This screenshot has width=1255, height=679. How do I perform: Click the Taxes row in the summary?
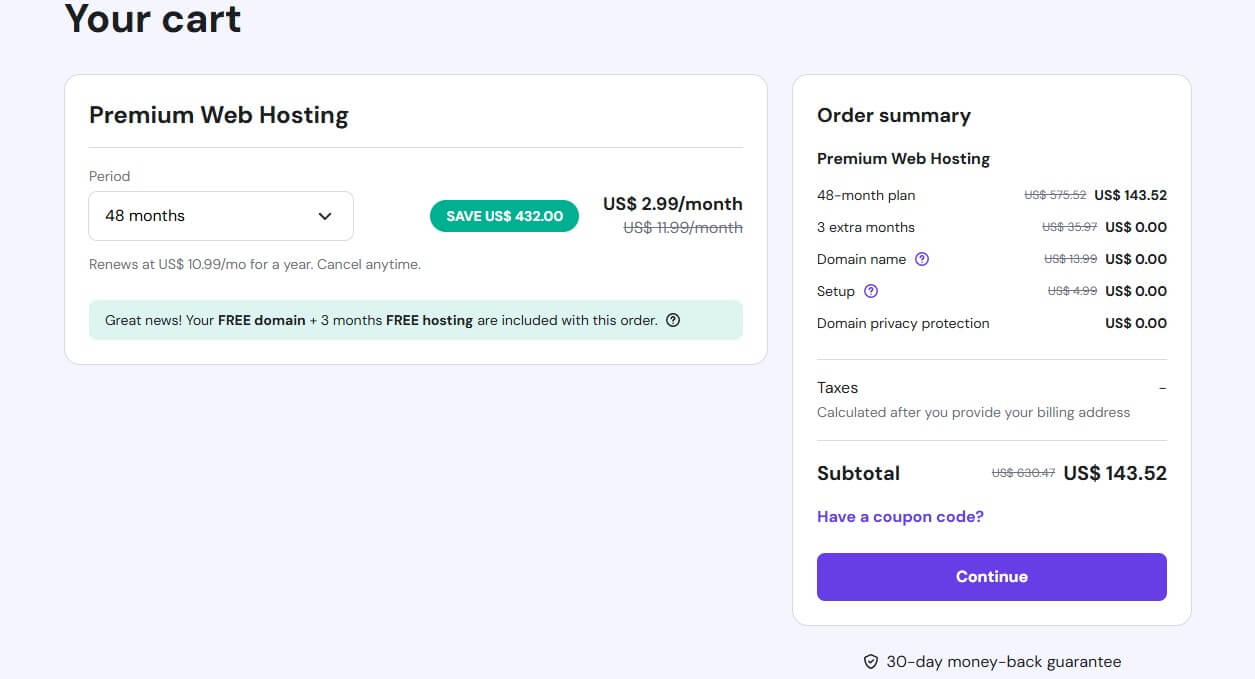click(837, 388)
